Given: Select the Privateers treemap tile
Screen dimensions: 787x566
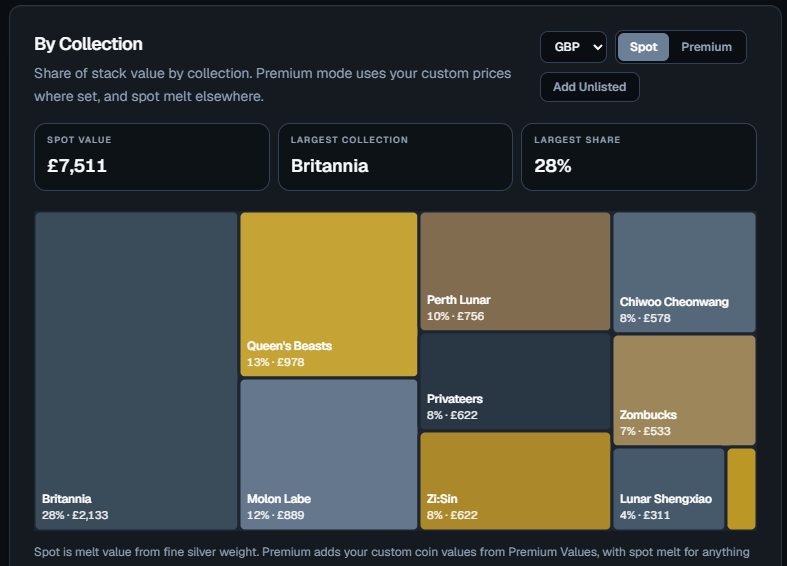Looking at the screenshot, I should point(515,381).
